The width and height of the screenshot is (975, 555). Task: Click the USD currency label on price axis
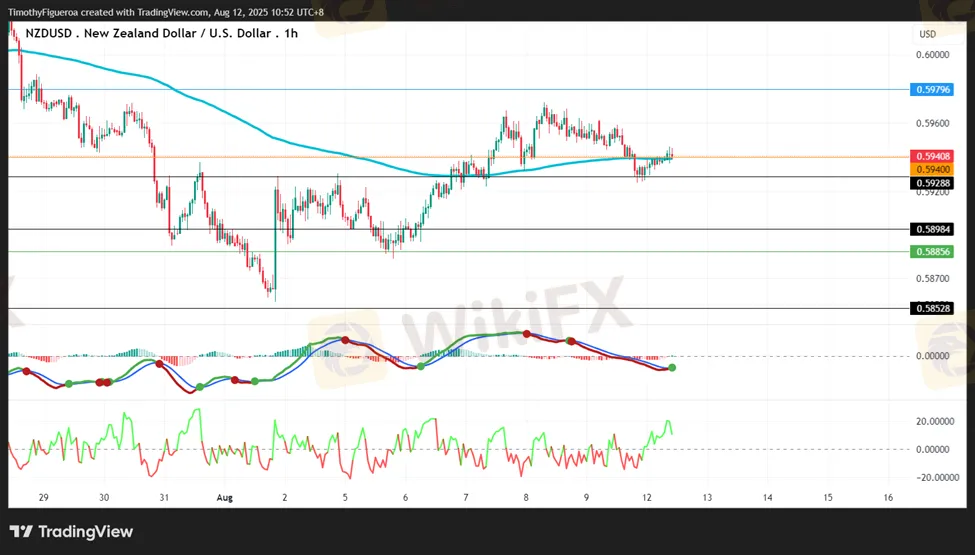(x=928, y=34)
